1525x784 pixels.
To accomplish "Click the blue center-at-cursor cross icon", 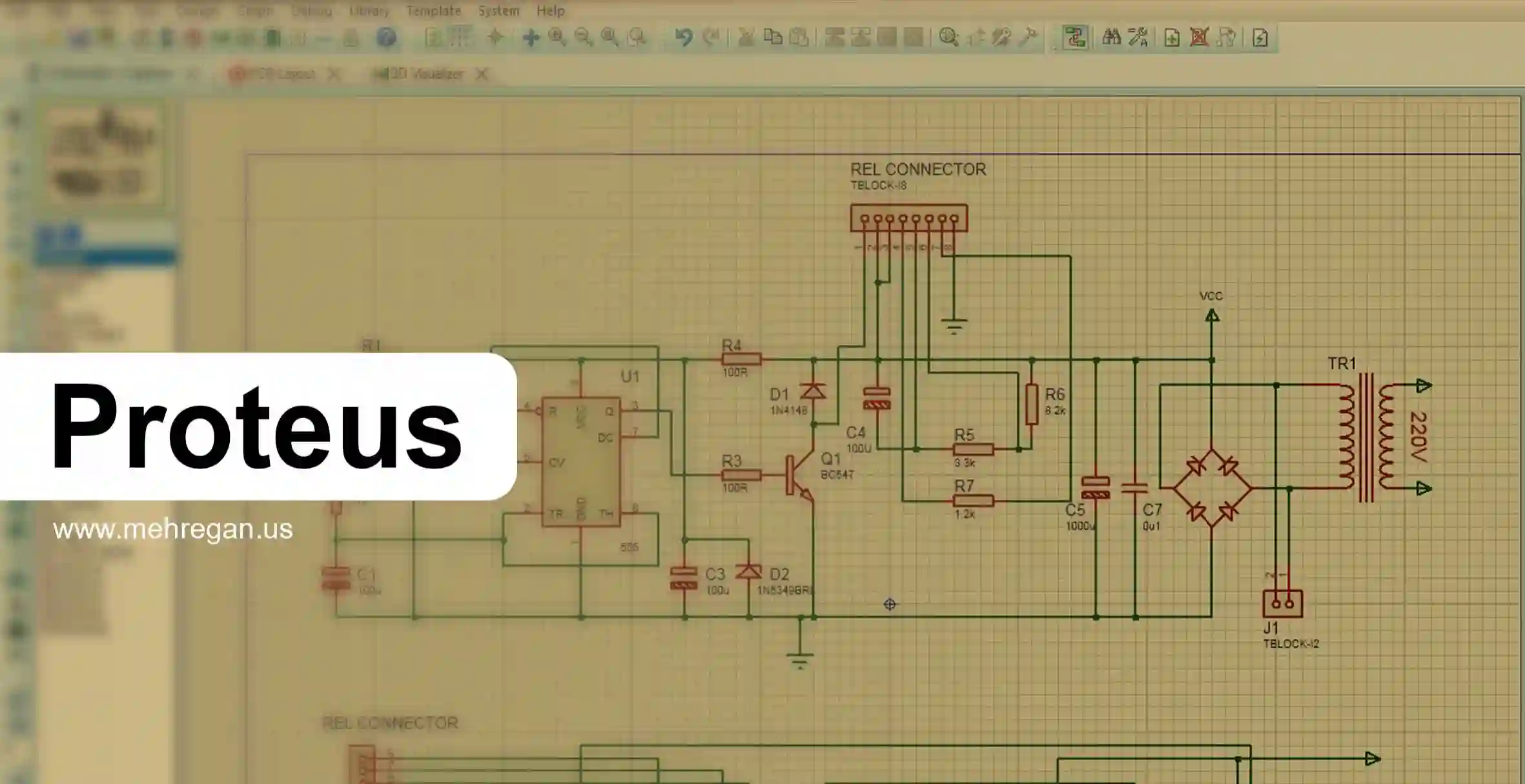I will pos(531,37).
